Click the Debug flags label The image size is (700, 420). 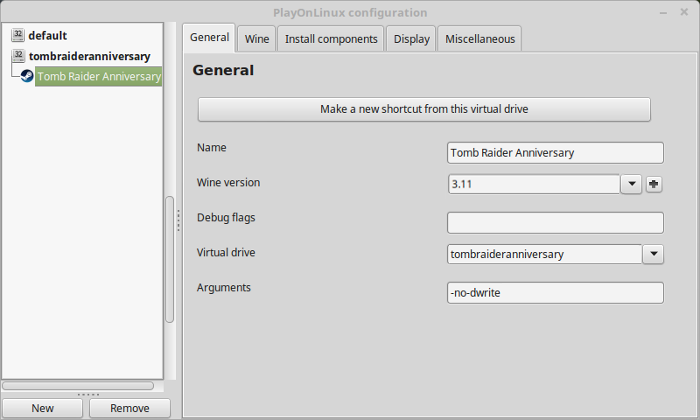[226, 218]
